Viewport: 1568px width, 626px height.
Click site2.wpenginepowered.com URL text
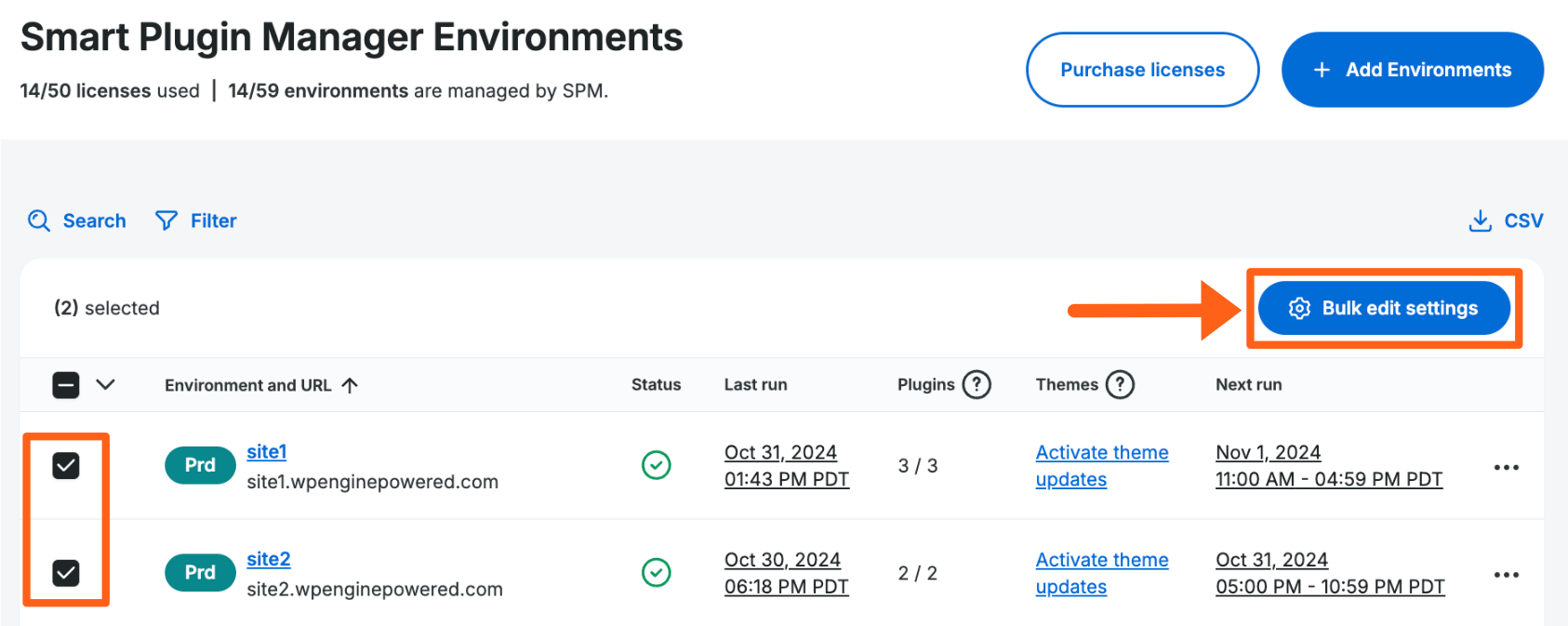(x=375, y=590)
